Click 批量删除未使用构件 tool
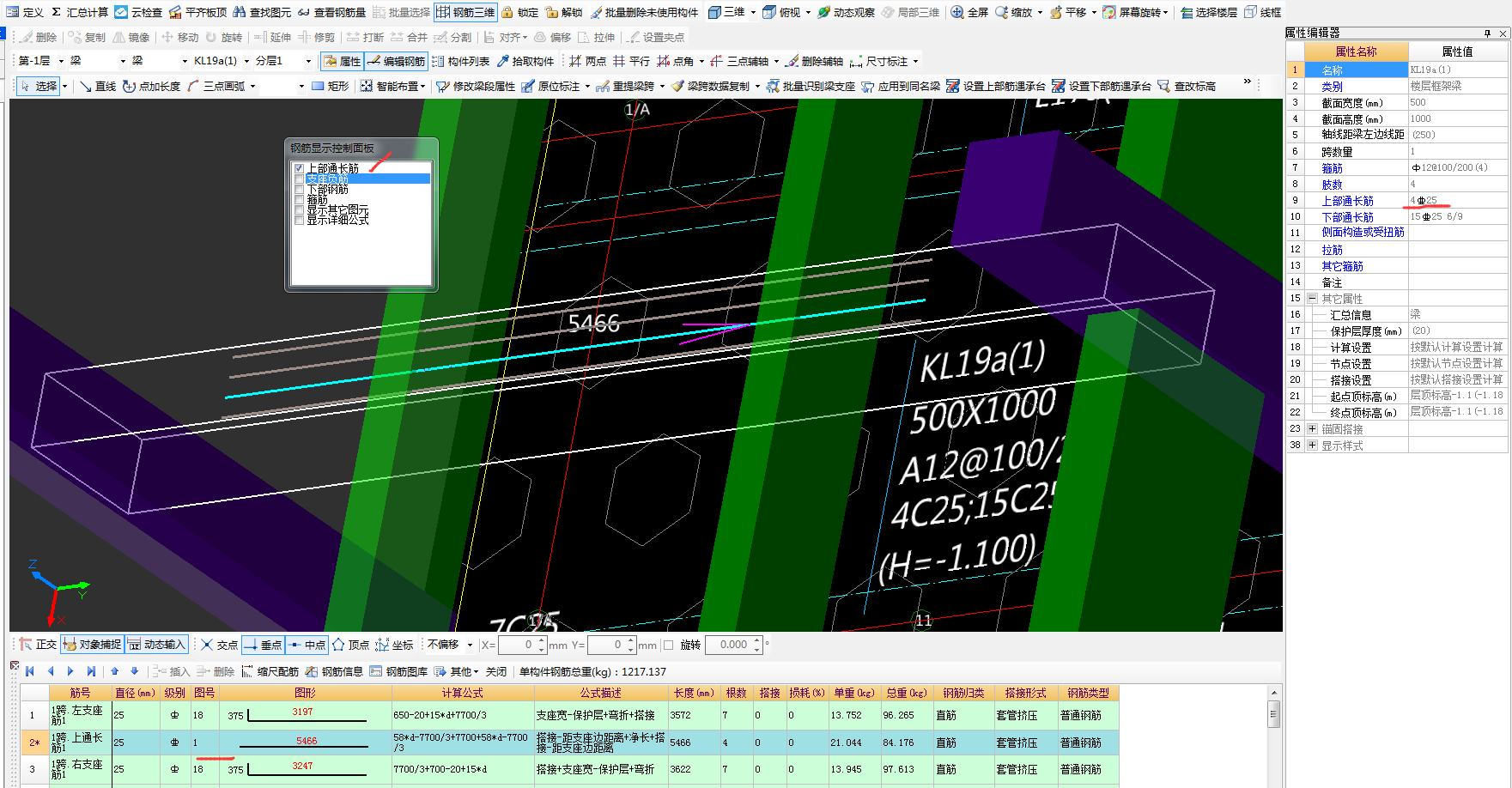Viewport: 1512px width, 788px height. click(644, 12)
